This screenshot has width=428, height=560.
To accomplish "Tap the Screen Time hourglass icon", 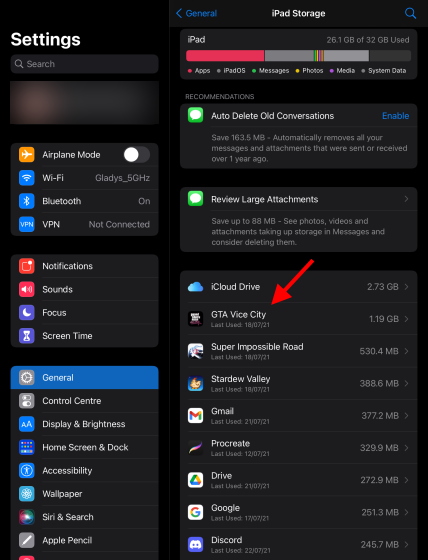I will 26,336.
